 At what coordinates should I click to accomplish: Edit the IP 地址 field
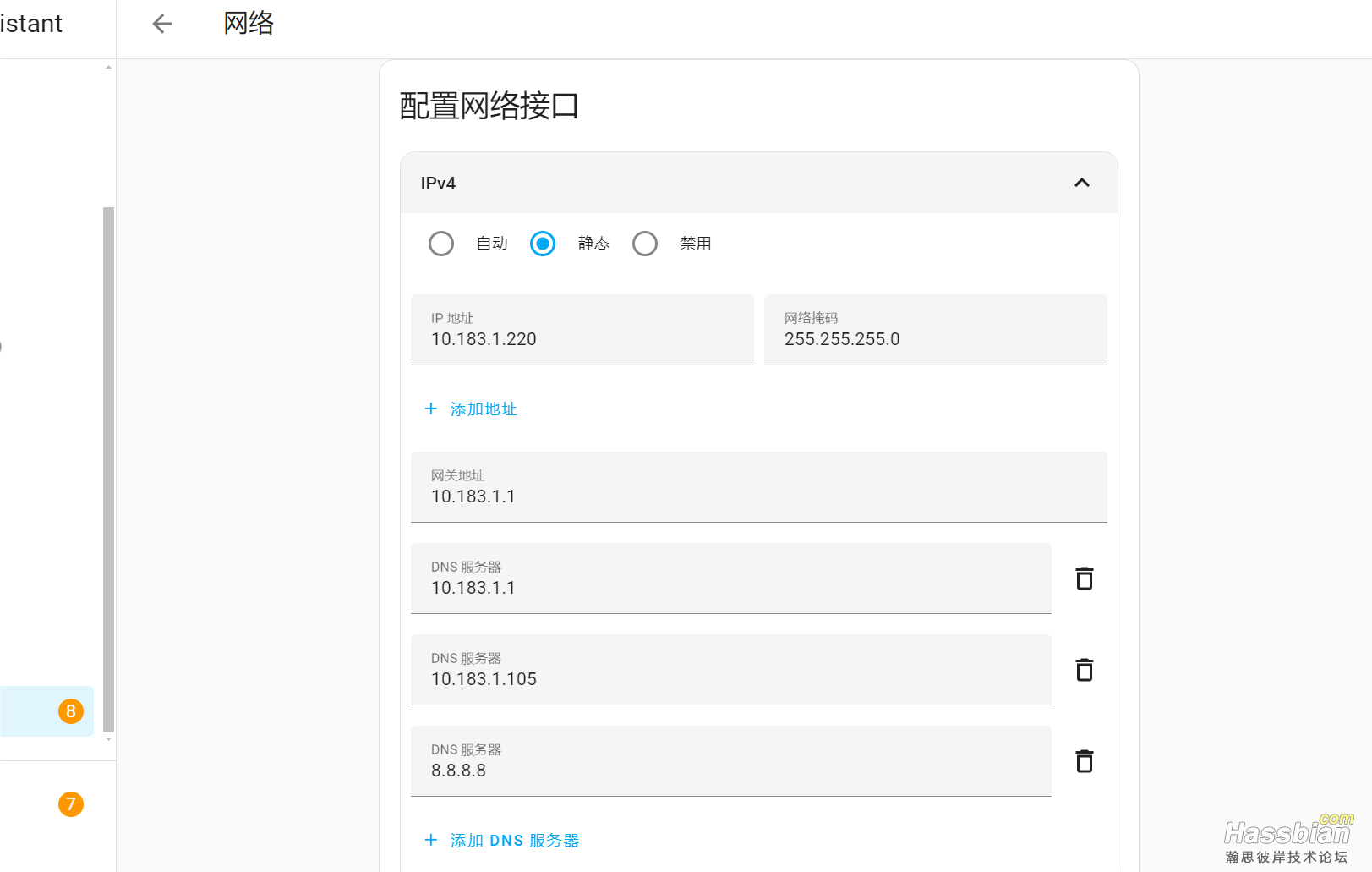(x=582, y=330)
